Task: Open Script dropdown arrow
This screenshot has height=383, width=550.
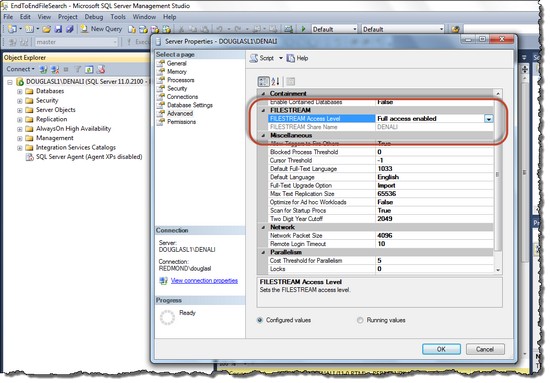Action: 281,58
